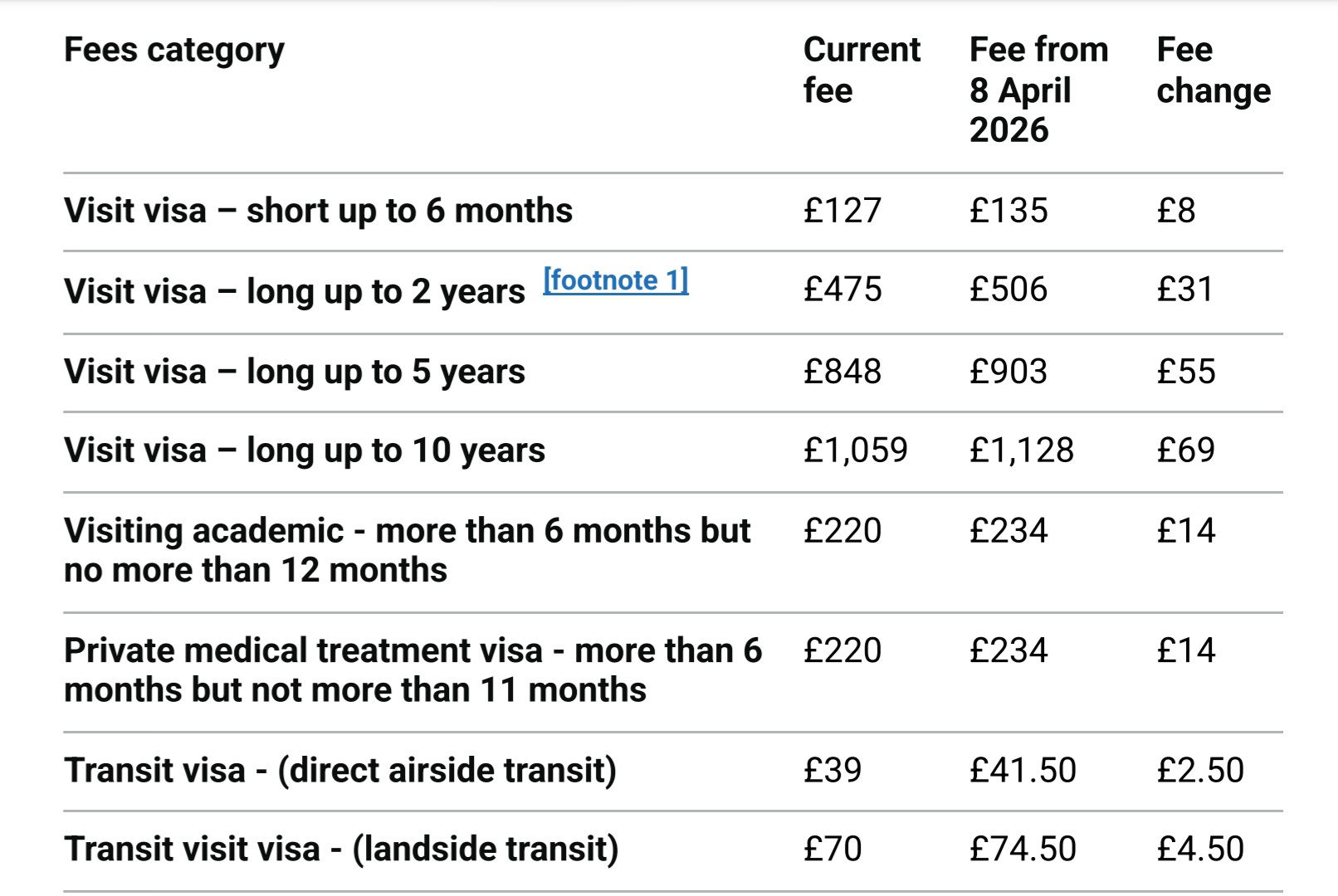Click the £55 fee change cell
1338x896 pixels.
coord(1186,372)
